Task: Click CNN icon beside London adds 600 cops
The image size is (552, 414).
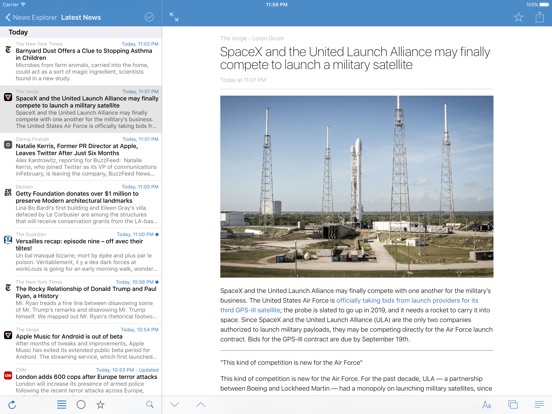Action: tap(8, 376)
